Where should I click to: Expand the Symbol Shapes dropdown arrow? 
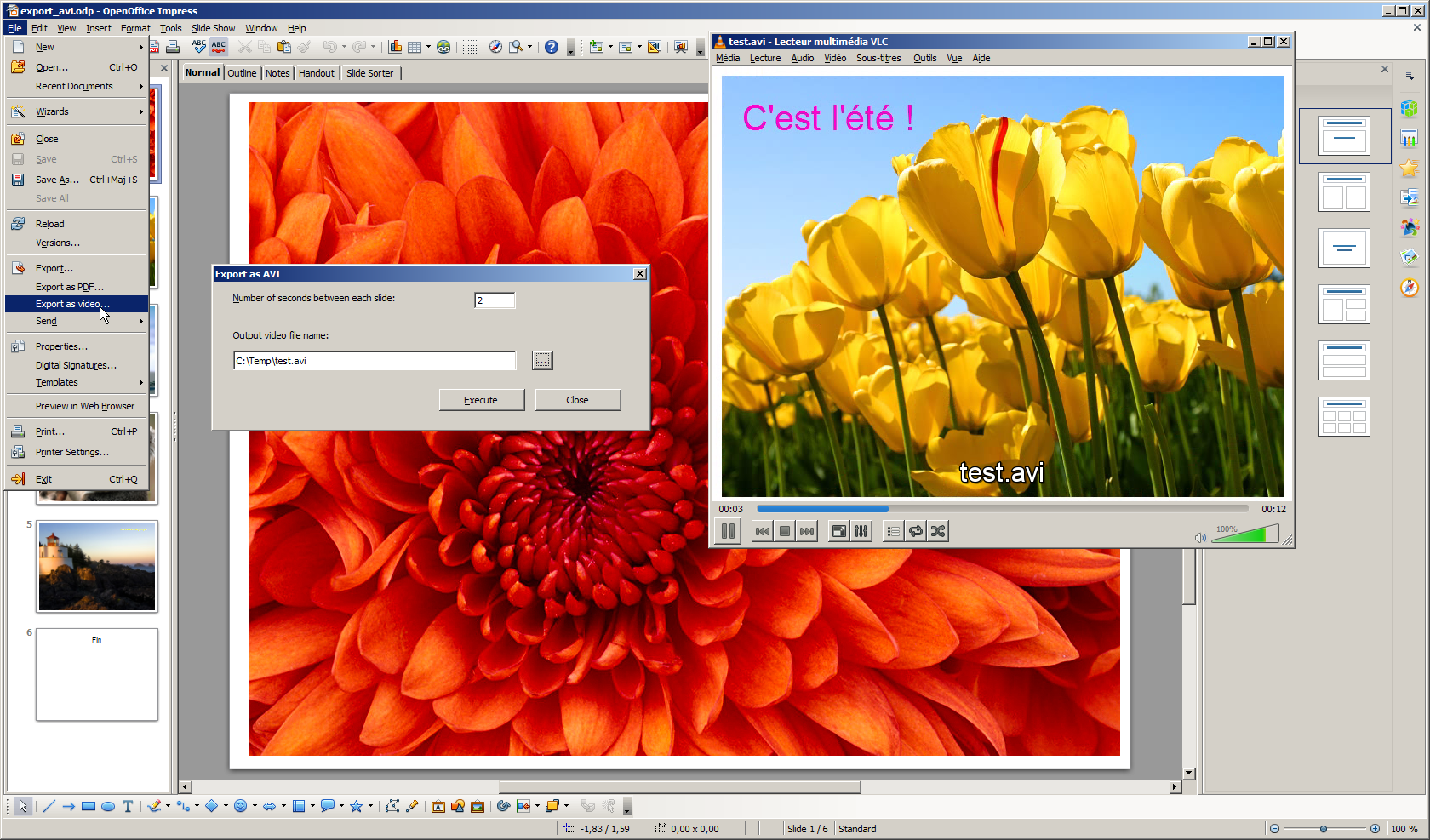pos(255,806)
